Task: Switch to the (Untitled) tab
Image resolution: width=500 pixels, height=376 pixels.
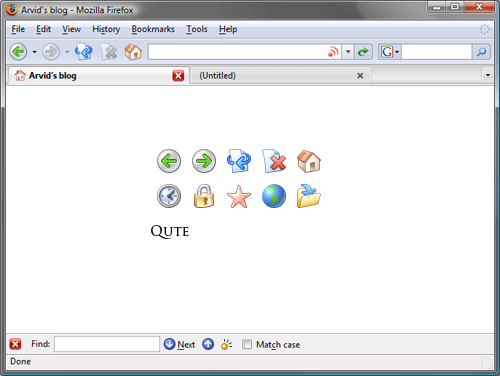Action: click(x=280, y=76)
